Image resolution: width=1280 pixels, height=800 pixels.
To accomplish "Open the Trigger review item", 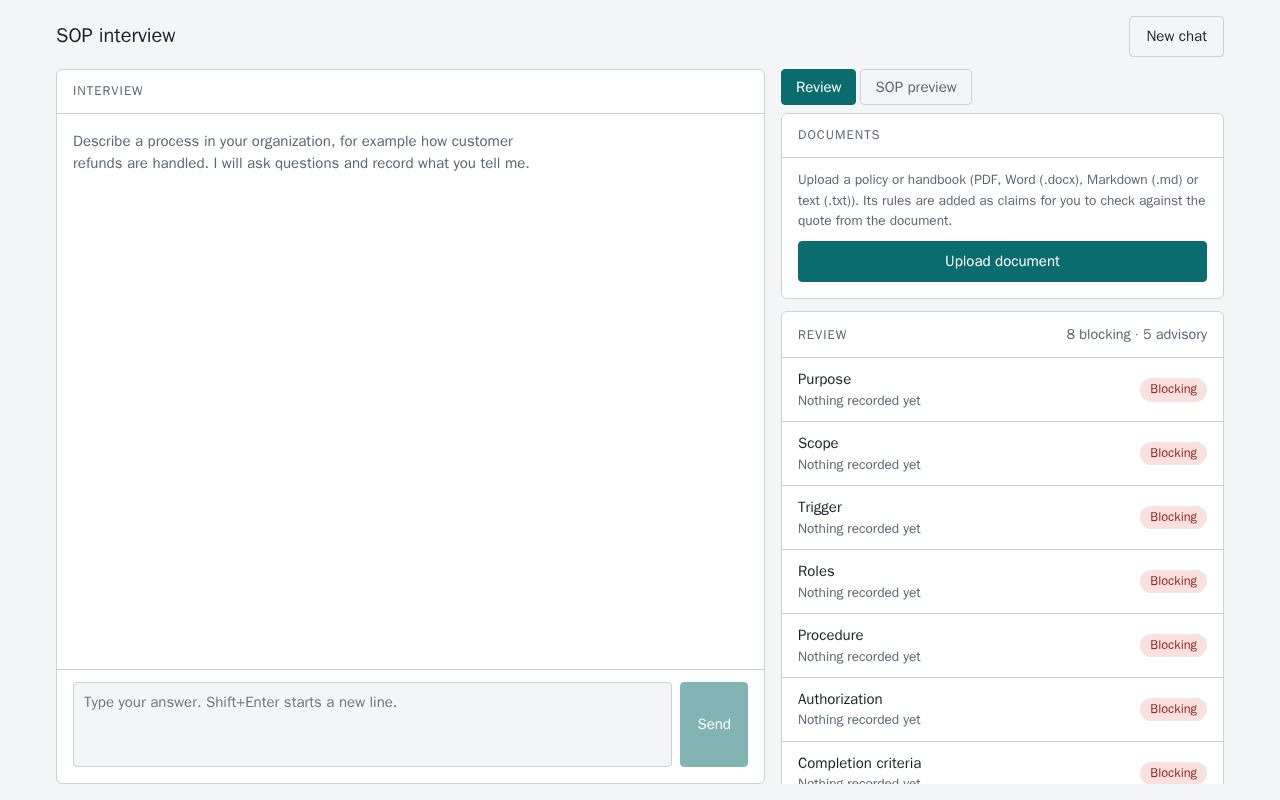I will [1002, 518].
